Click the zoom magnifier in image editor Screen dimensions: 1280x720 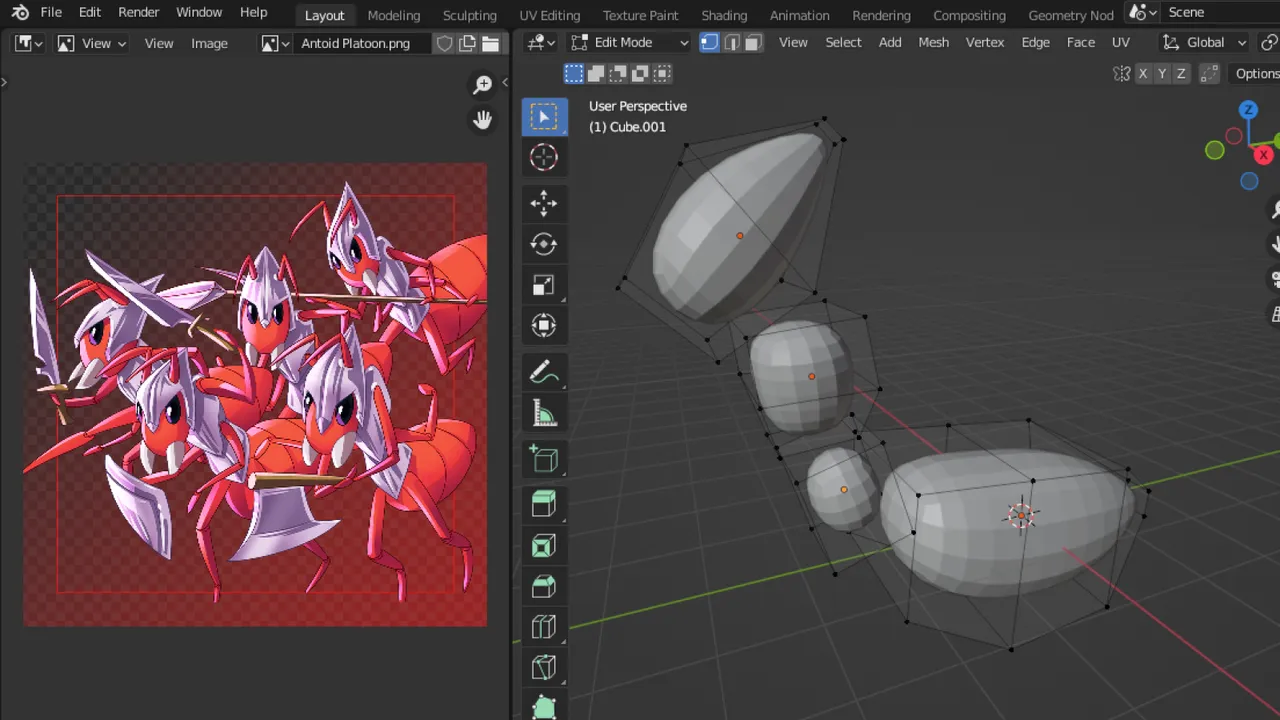483,85
